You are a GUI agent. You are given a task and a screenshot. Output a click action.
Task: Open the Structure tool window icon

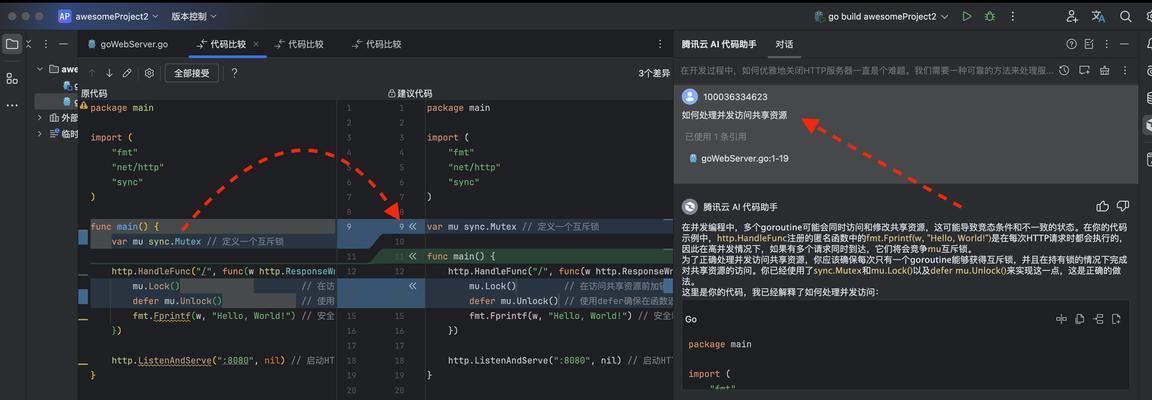pyautogui.click(x=12, y=78)
